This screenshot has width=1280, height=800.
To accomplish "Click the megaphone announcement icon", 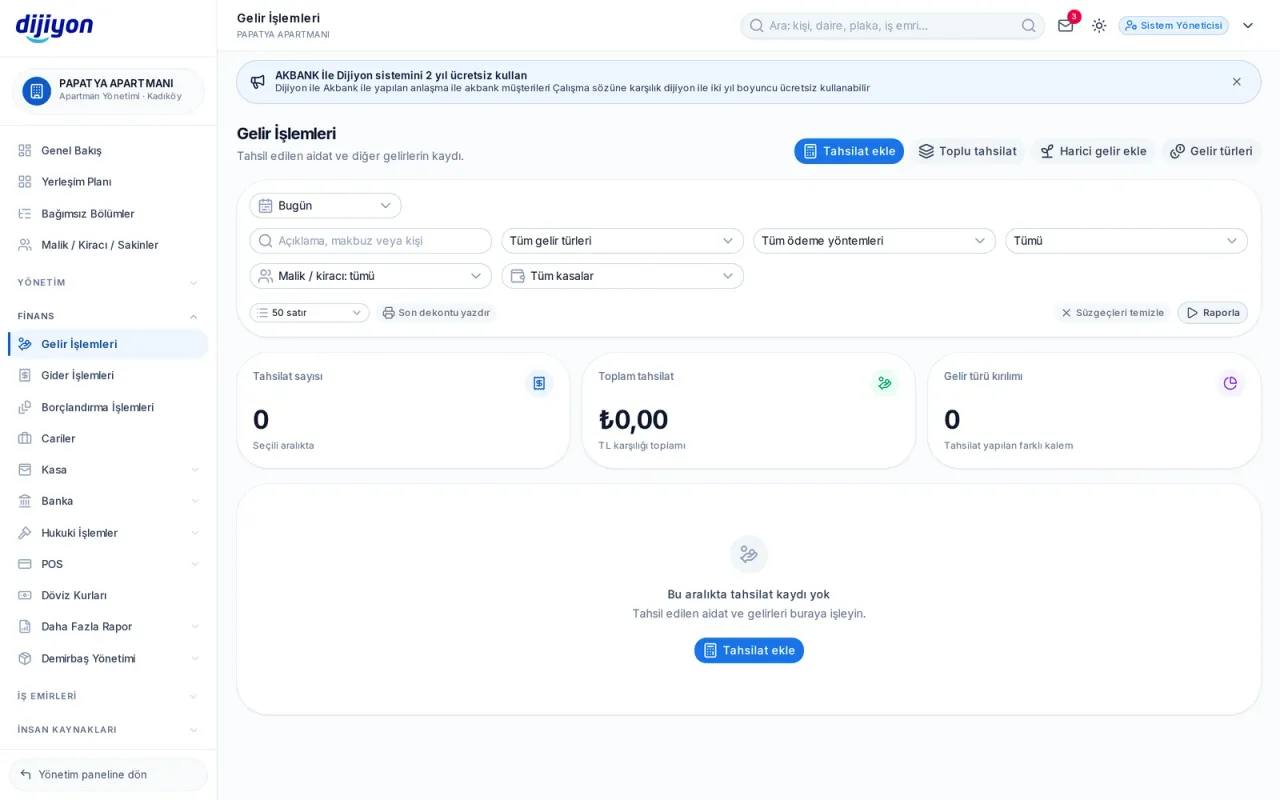I will pyautogui.click(x=258, y=82).
